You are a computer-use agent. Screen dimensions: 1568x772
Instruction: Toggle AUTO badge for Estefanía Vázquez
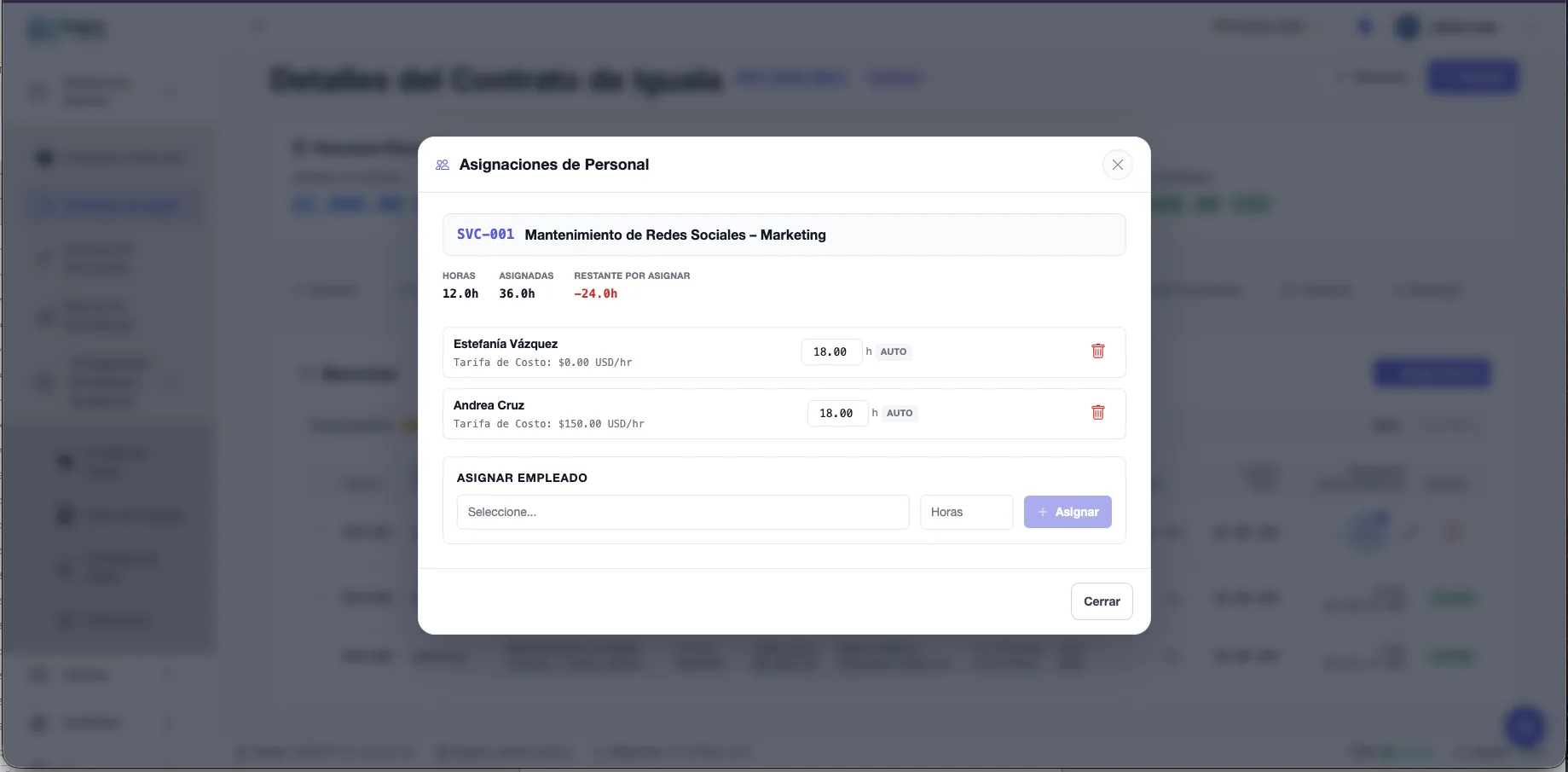pos(894,351)
